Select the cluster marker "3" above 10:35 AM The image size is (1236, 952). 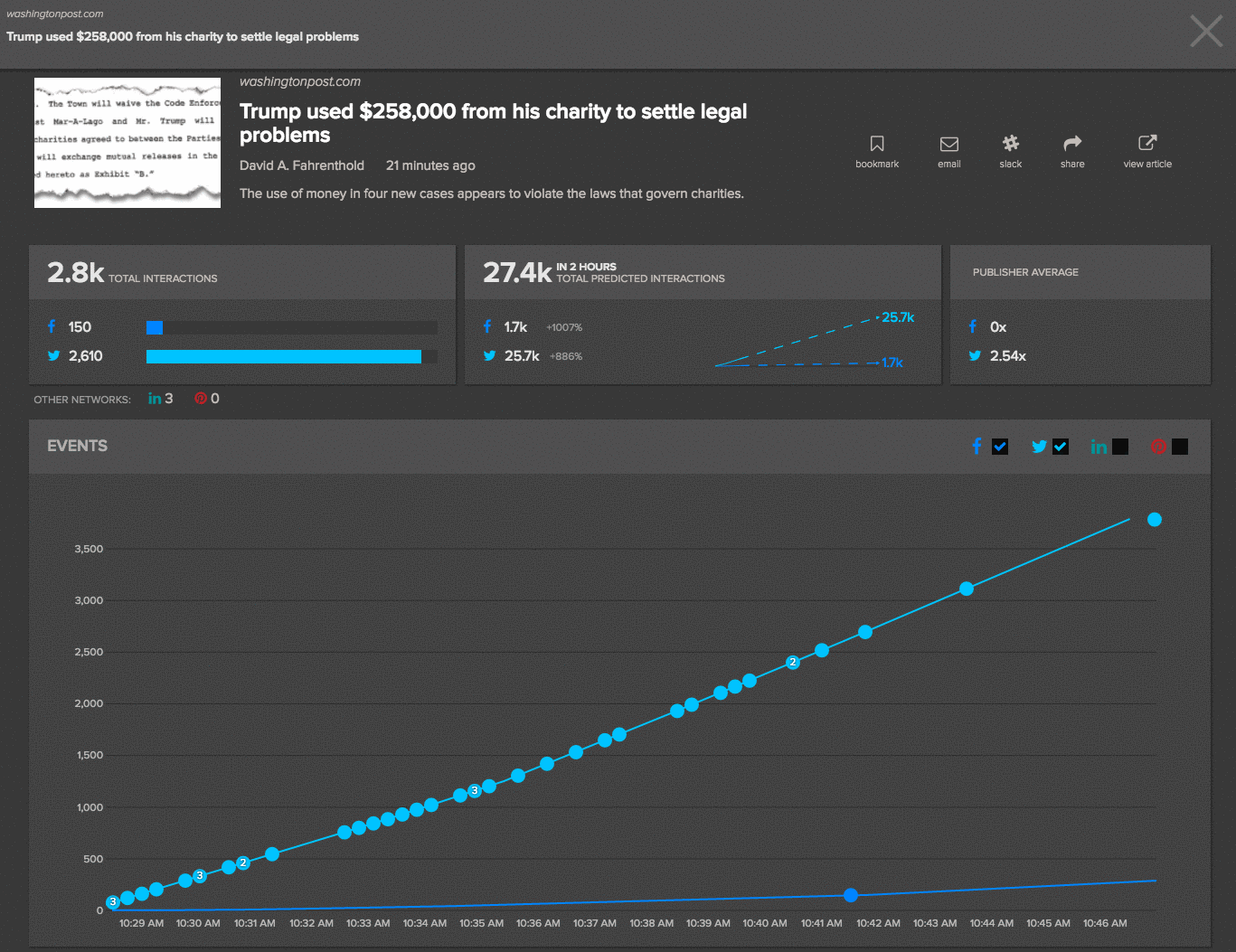pyautogui.click(x=475, y=791)
